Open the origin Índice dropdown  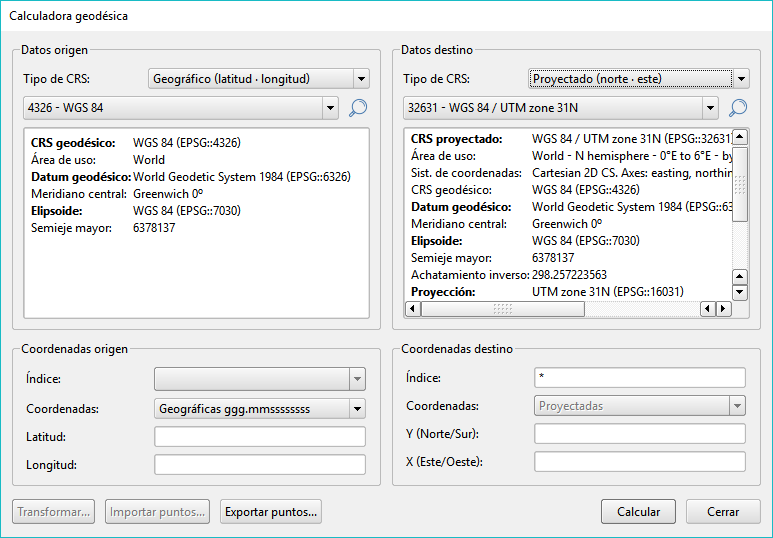coord(259,378)
